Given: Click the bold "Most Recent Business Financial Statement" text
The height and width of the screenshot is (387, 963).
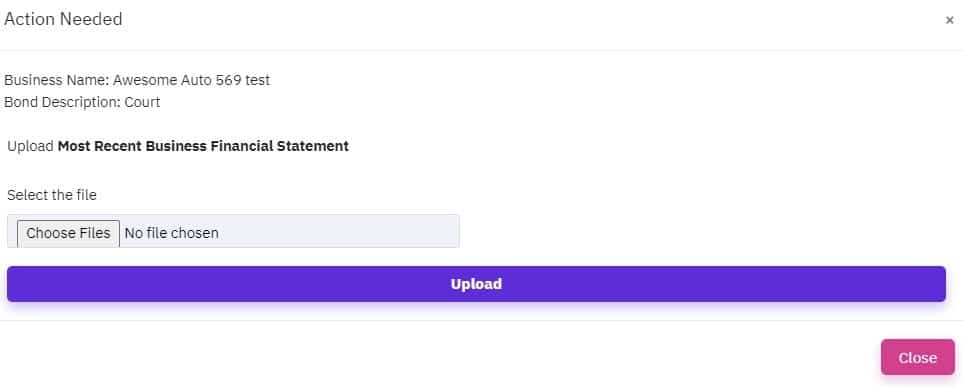Looking at the screenshot, I should pyautogui.click(x=203, y=146).
